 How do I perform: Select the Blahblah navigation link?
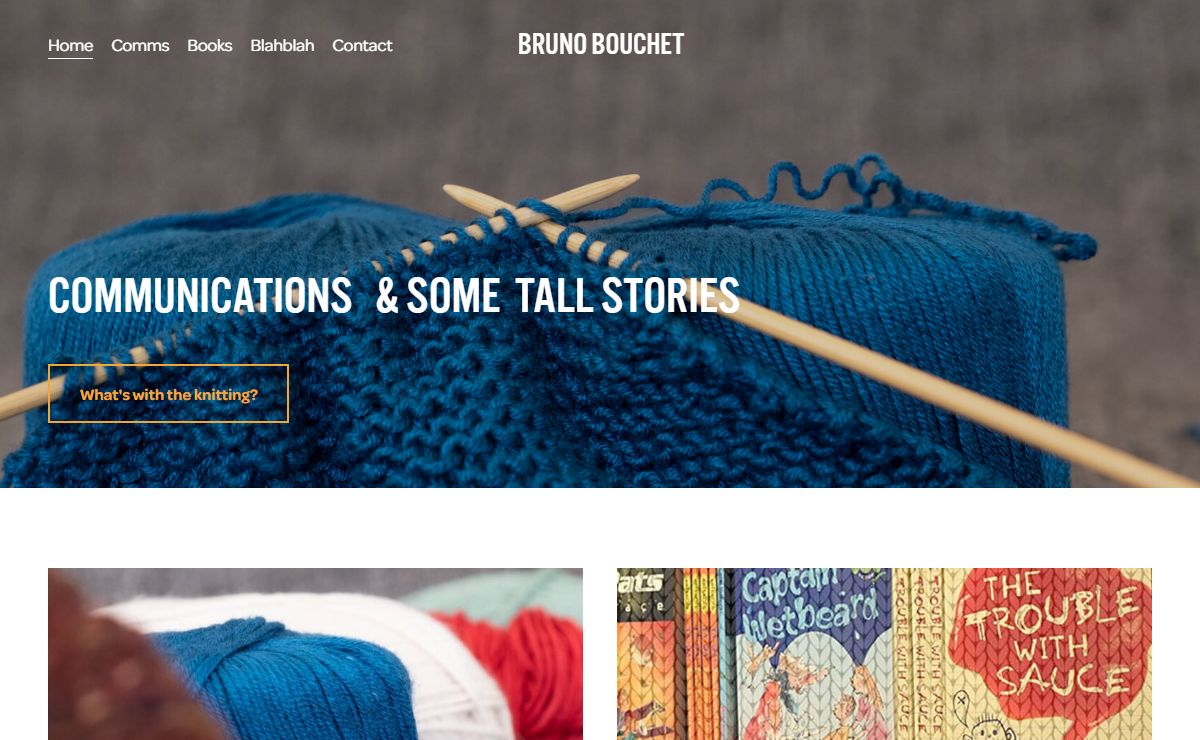pyautogui.click(x=282, y=45)
